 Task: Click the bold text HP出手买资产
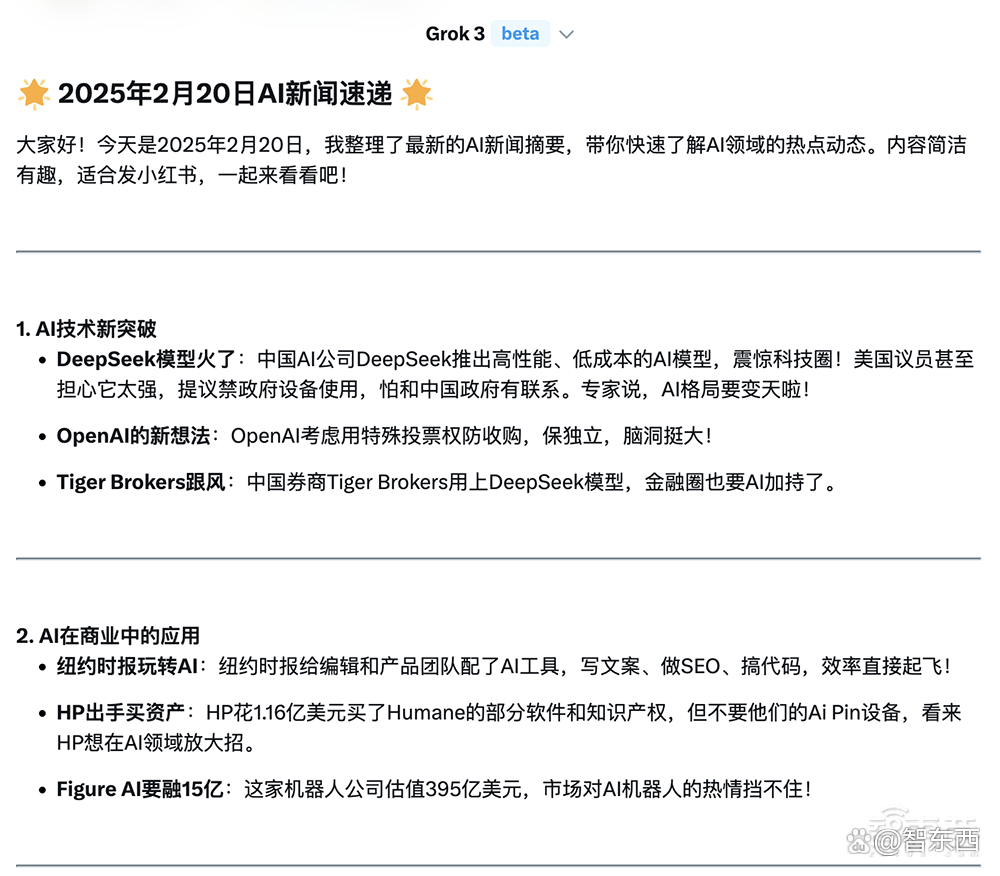[121, 712]
